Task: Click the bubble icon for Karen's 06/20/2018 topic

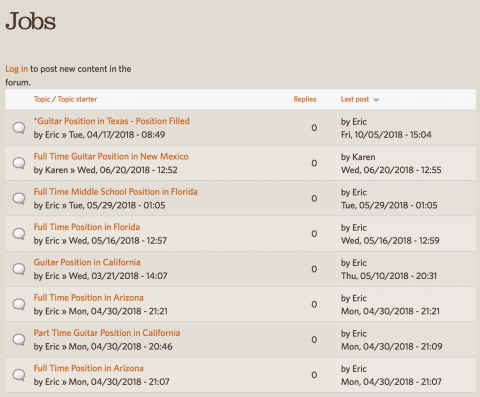Action: [x=19, y=163]
